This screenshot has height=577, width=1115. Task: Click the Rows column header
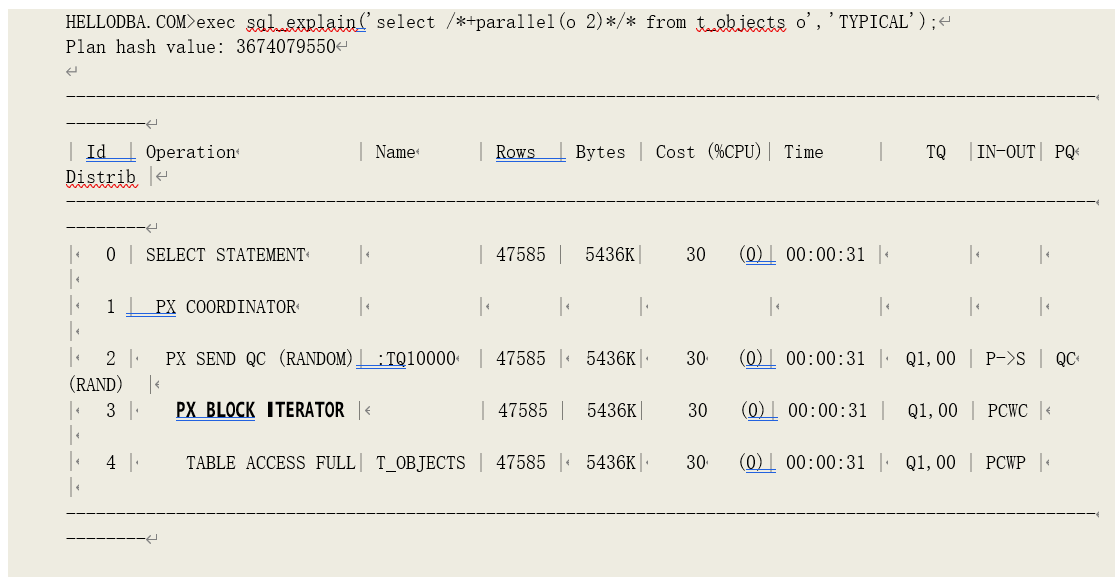[x=516, y=152]
